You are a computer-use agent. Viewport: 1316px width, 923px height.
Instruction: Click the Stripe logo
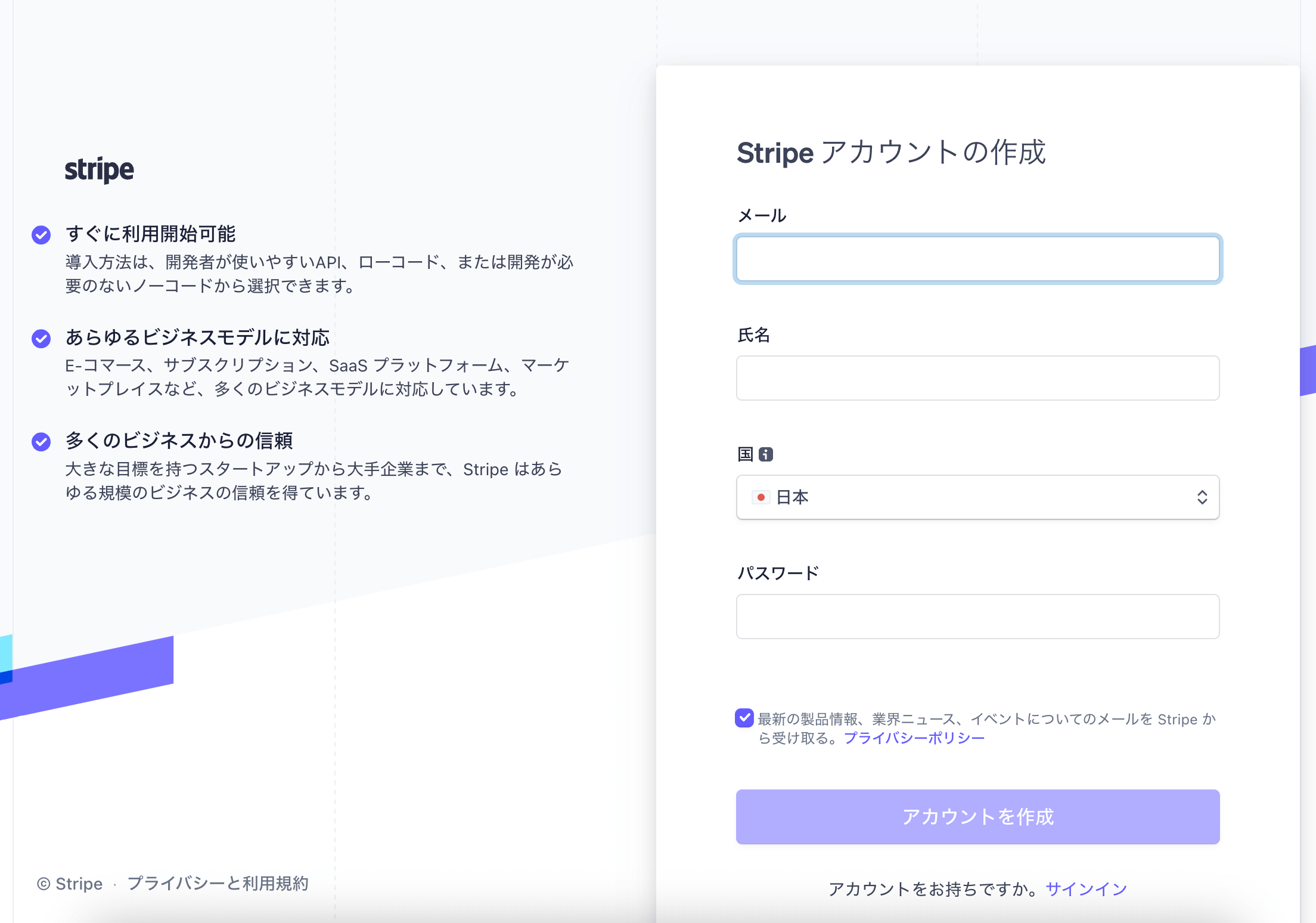[x=99, y=170]
